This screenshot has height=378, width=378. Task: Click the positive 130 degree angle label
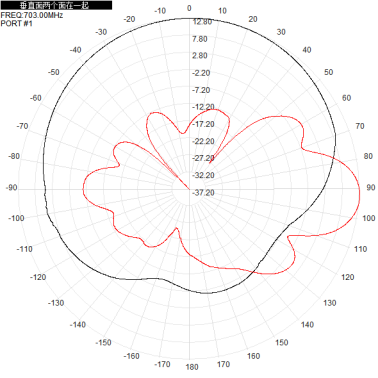tap(330, 303)
